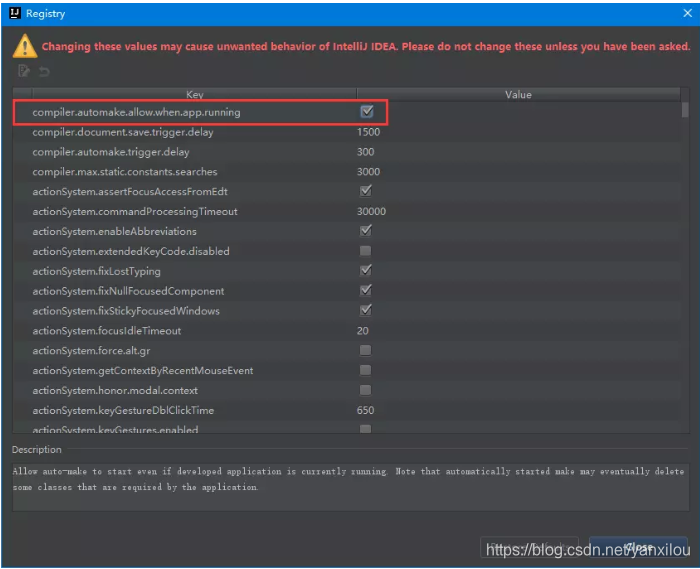This screenshot has width=700, height=569.
Task: Select actionSystem.fixStickyFocusedWindows key text
Action: pos(126,311)
